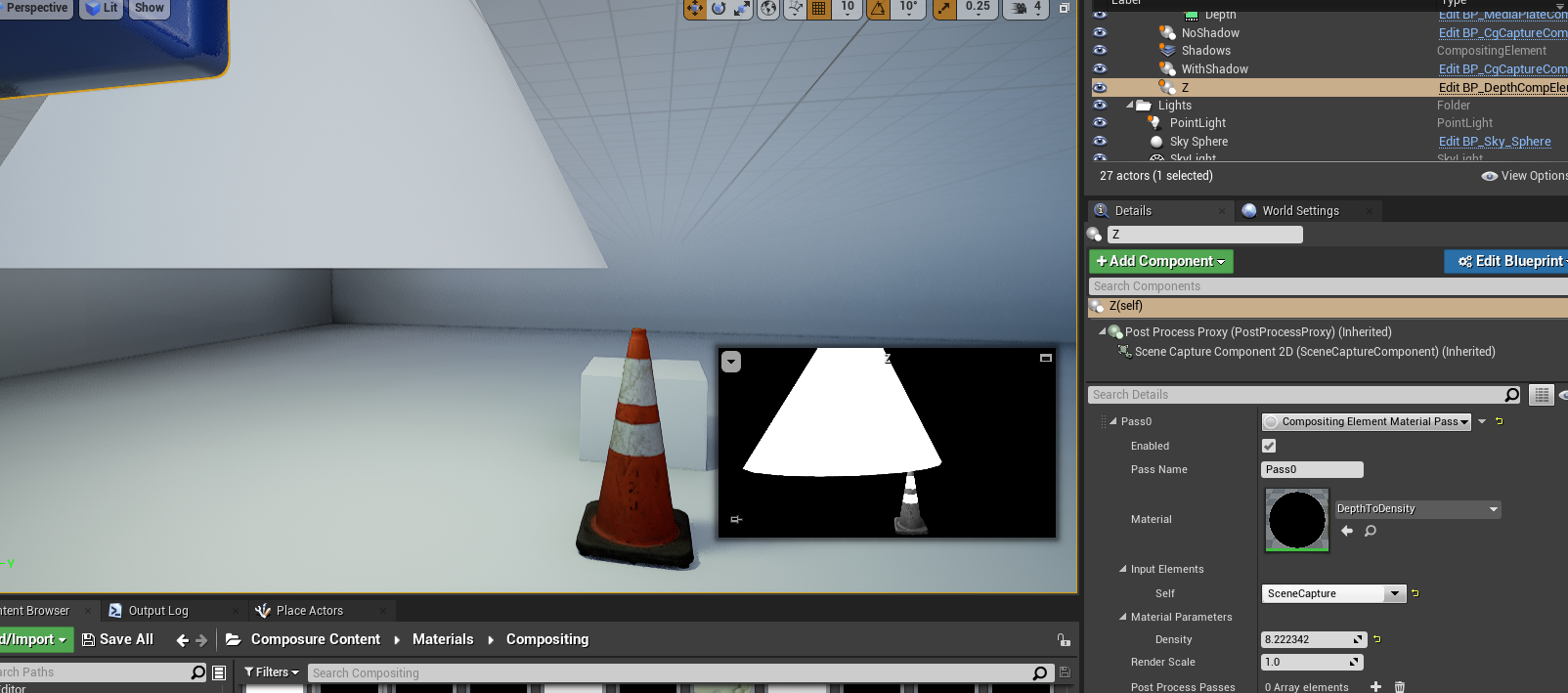1568x693 pixels.
Task: Toggle visibility of WithShadow actor
Action: tap(1100, 68)
